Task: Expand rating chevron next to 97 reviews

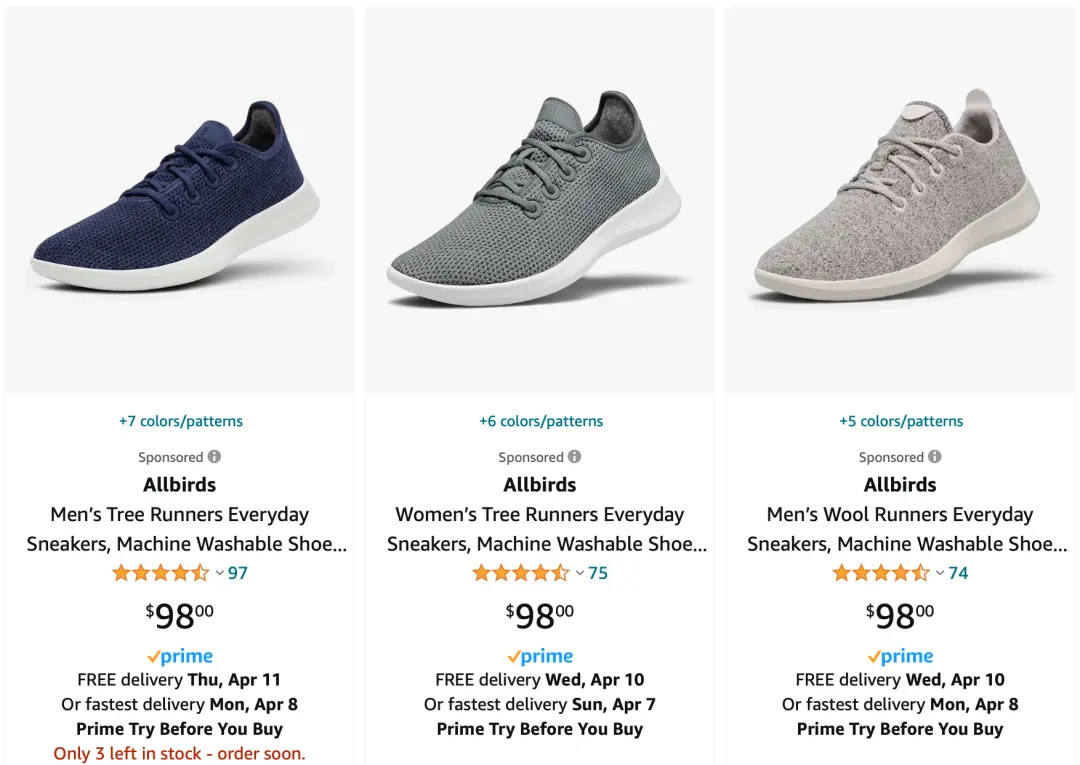Action: coord(219,573)
